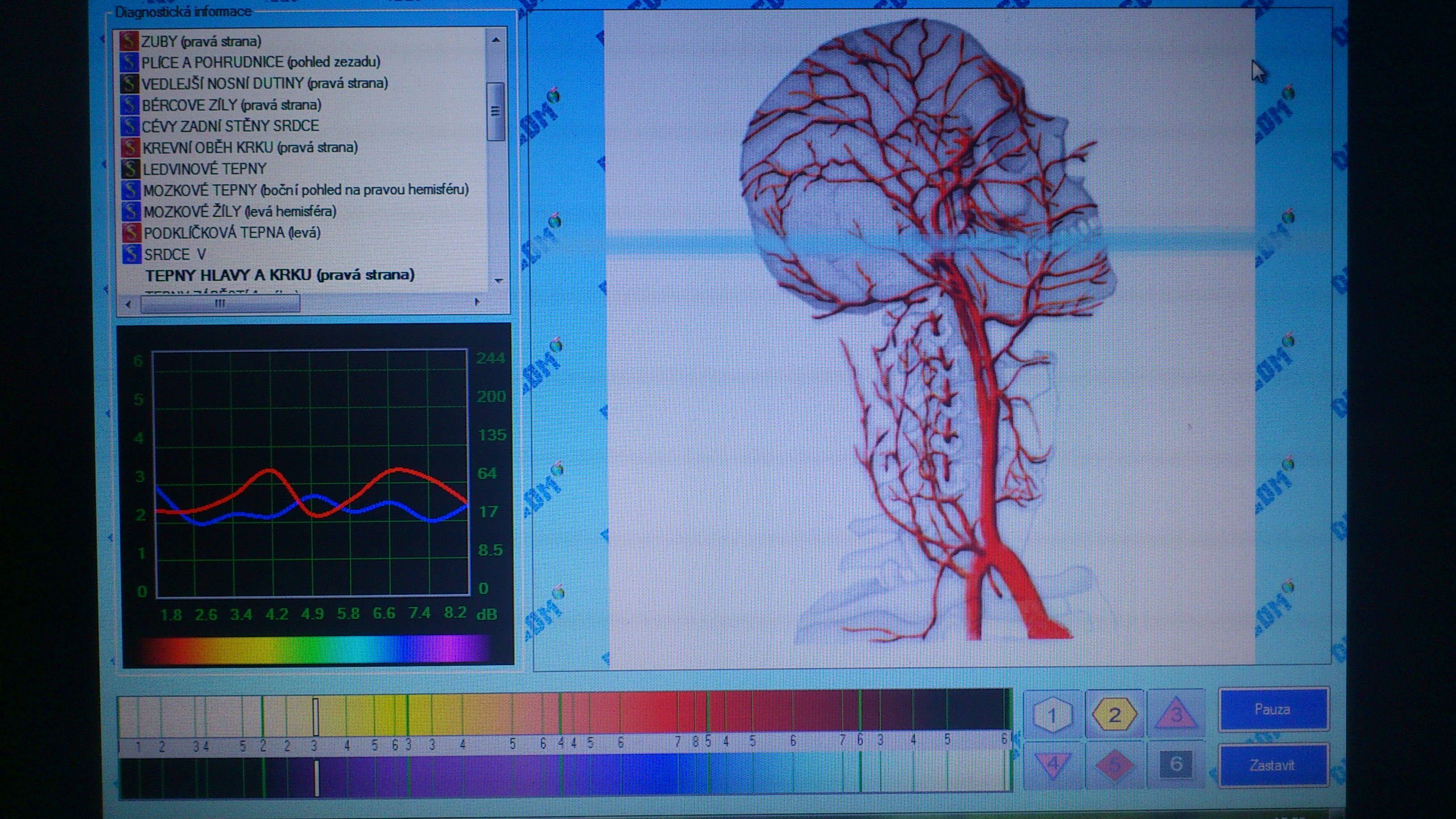Click the icon beside MOZKOVÉ ŽÍLY
The height and width of the screenshot is (819, 1456).
(x=131, y=211)
